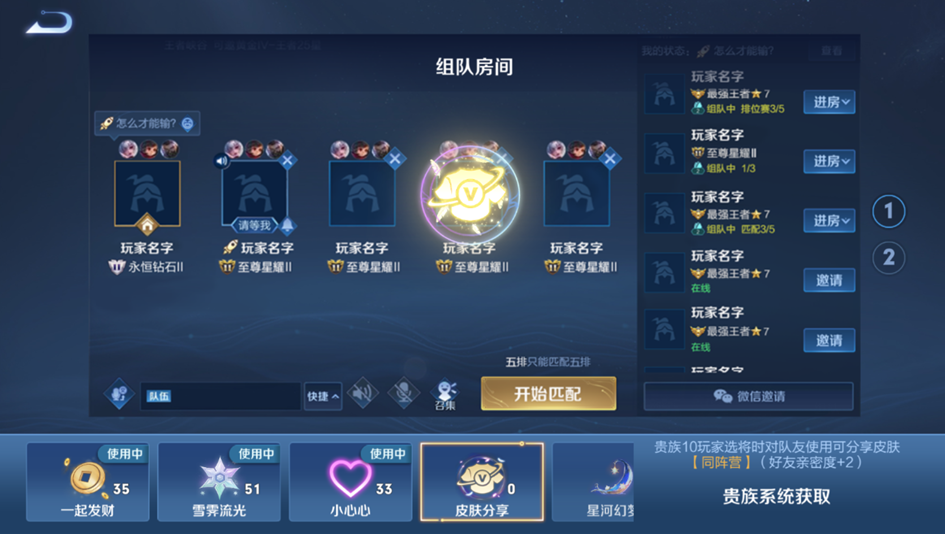Screen dimensions: 945x534
Task: Click the house icon under the room owner's avatar
Action: point(147,225)
